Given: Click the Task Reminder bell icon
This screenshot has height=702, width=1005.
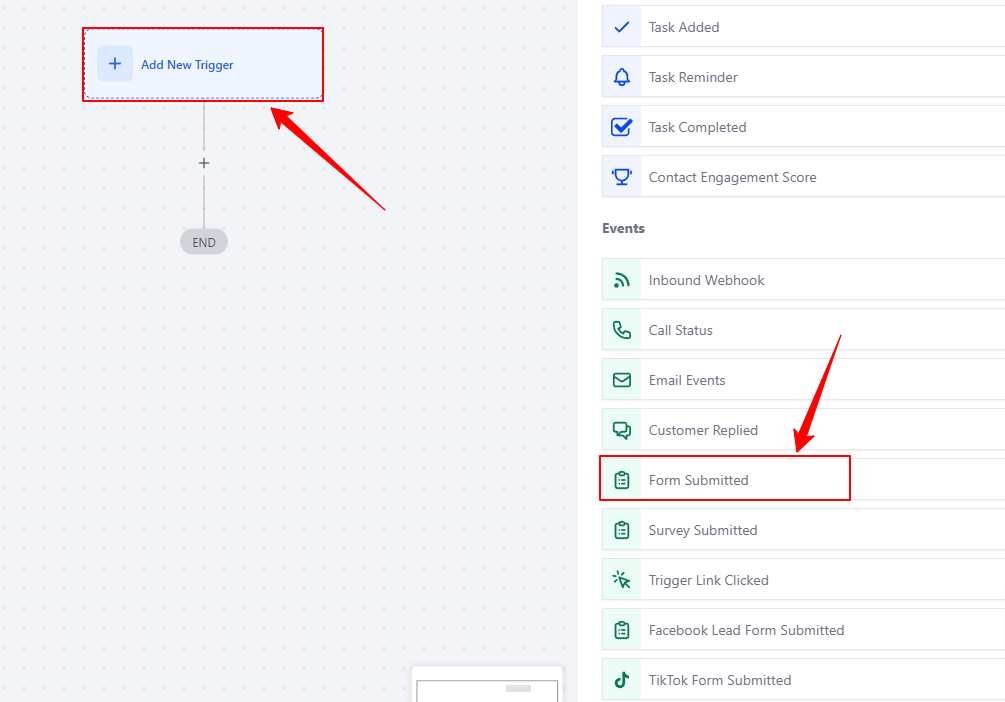Looking at the screenshot, I should click(x=621, y=77).
